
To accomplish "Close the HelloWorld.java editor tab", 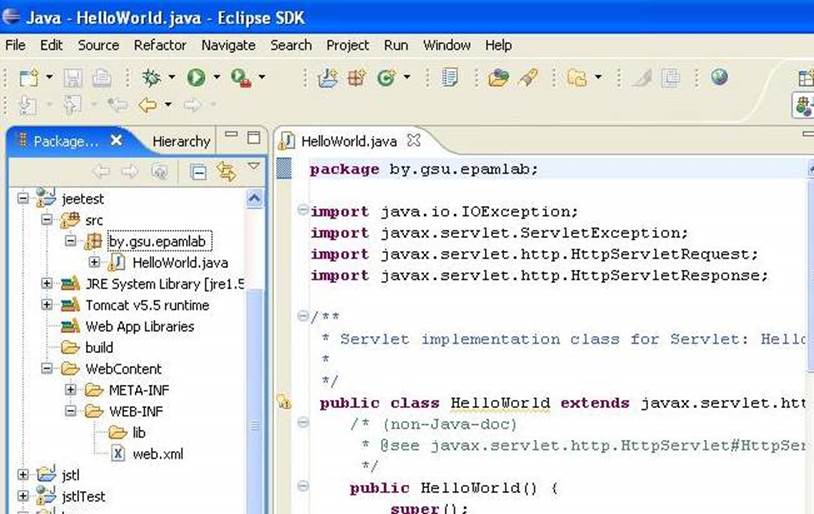I will tap(414, 140).
